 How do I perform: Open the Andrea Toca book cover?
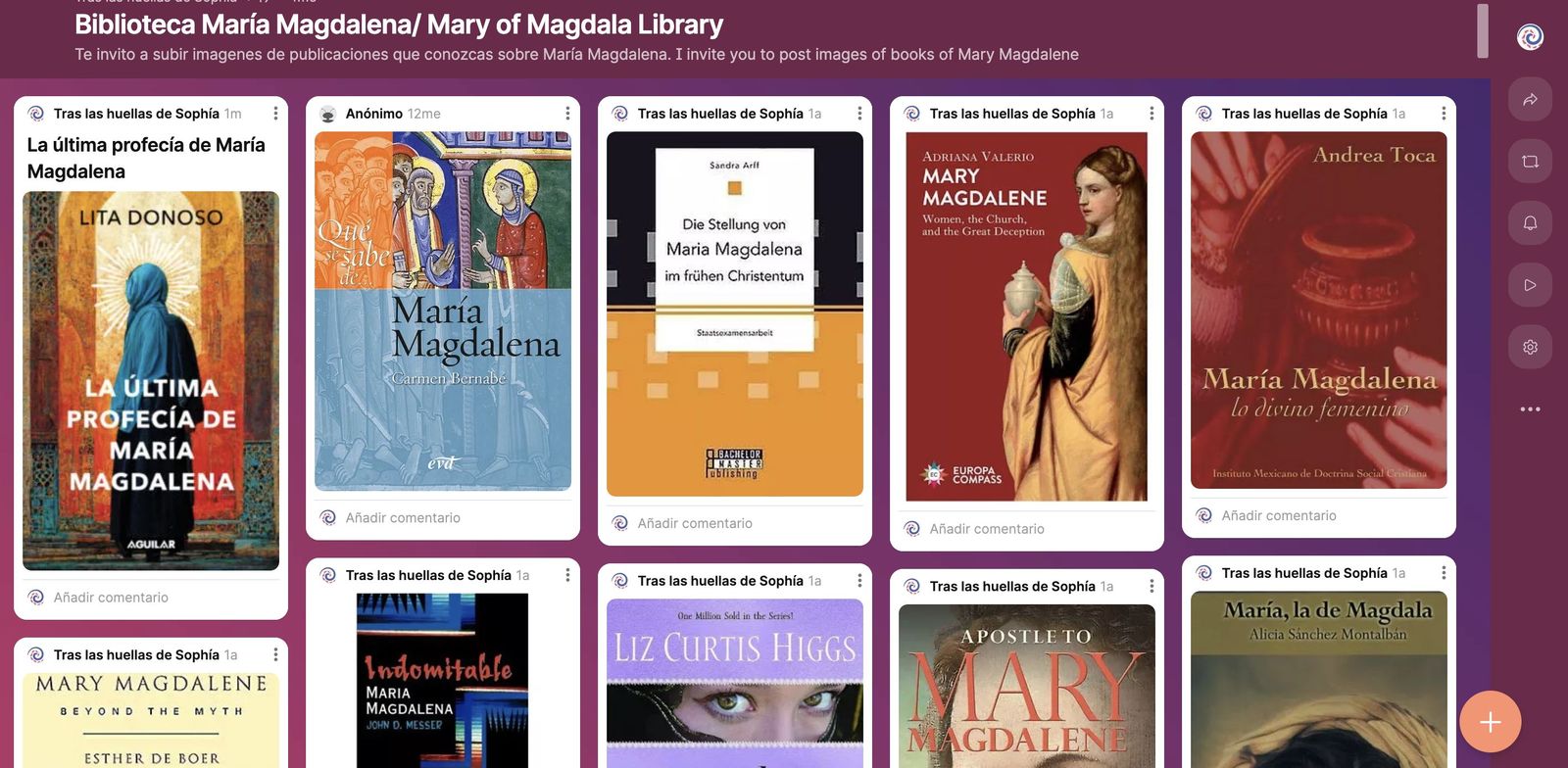pyautogui.click(x=1319, y=310)
